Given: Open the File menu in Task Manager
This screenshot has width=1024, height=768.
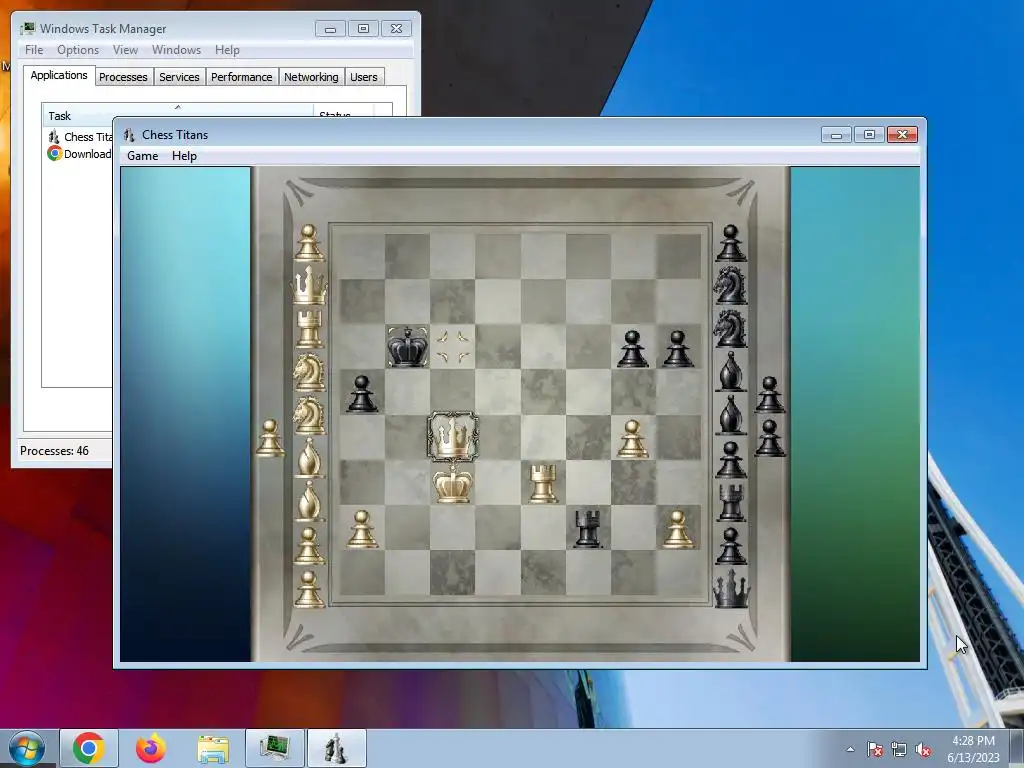Looking at the screenshot, I should coord(34,50).
